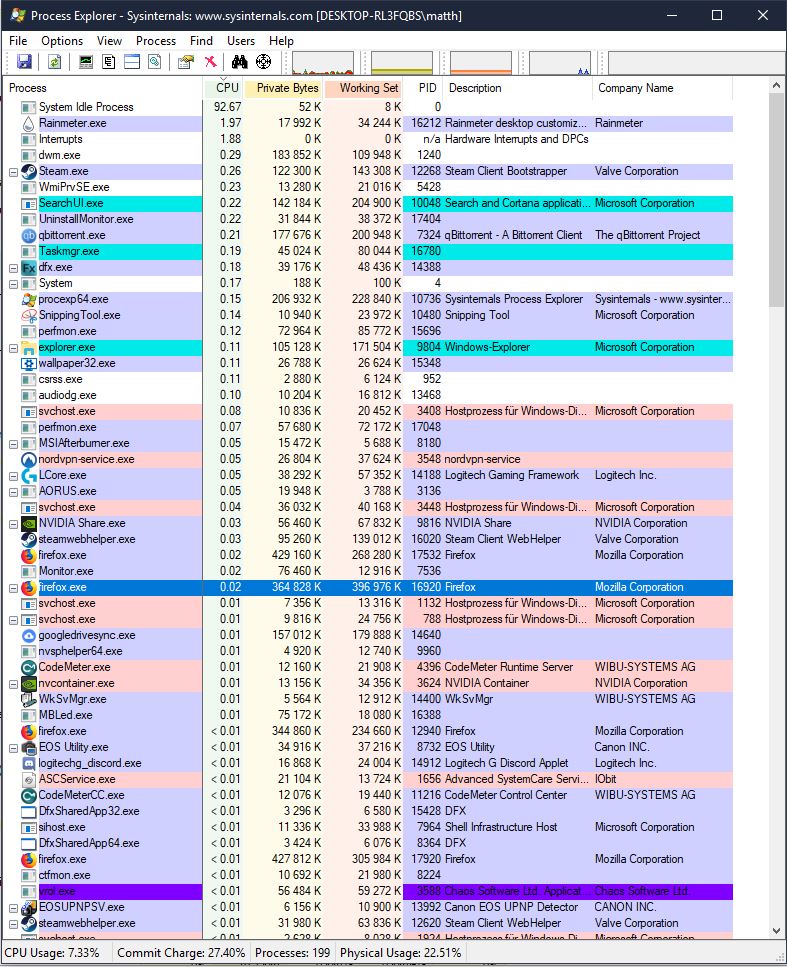Click the wallpaper32.exe process icon
Image resolution: width=787 pixels, height=967 pixels.
(x=28, y=364)
